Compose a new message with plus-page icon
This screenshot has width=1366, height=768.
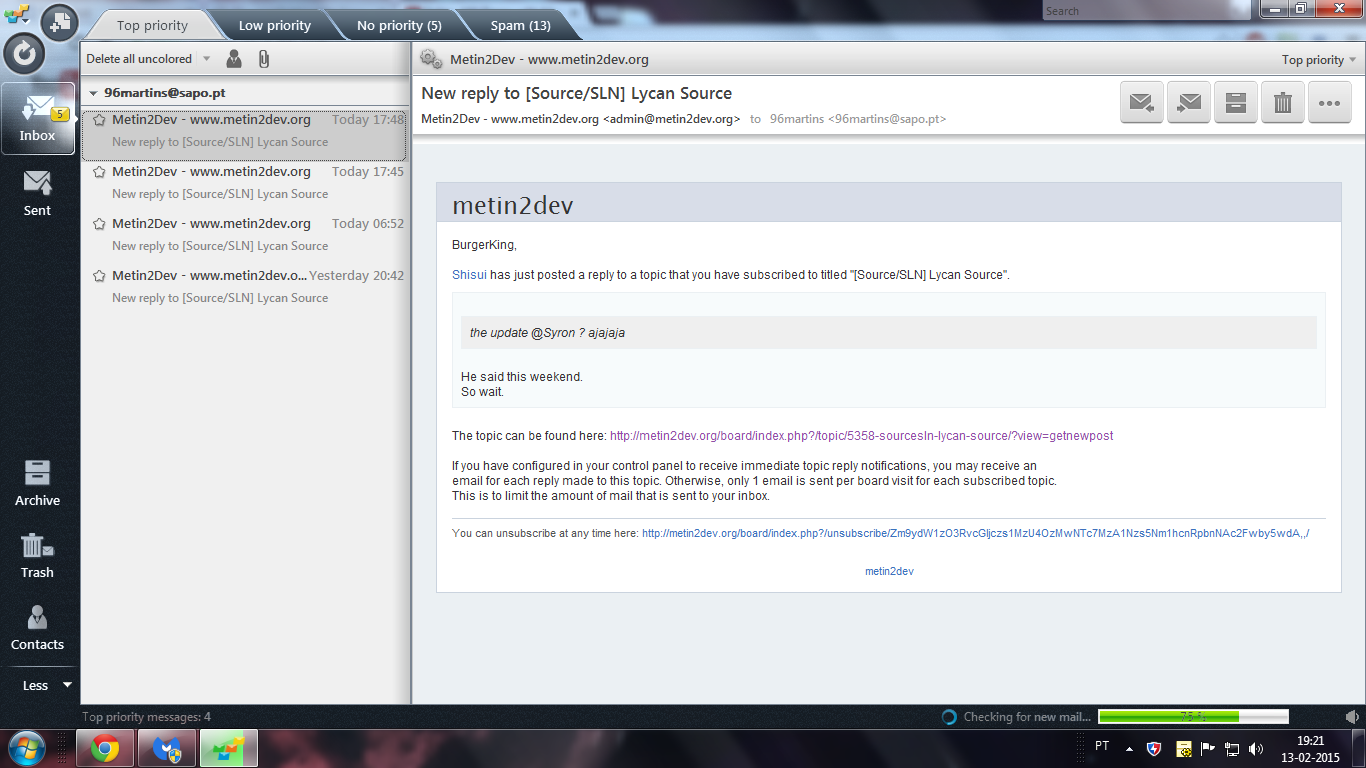(60, 21)
